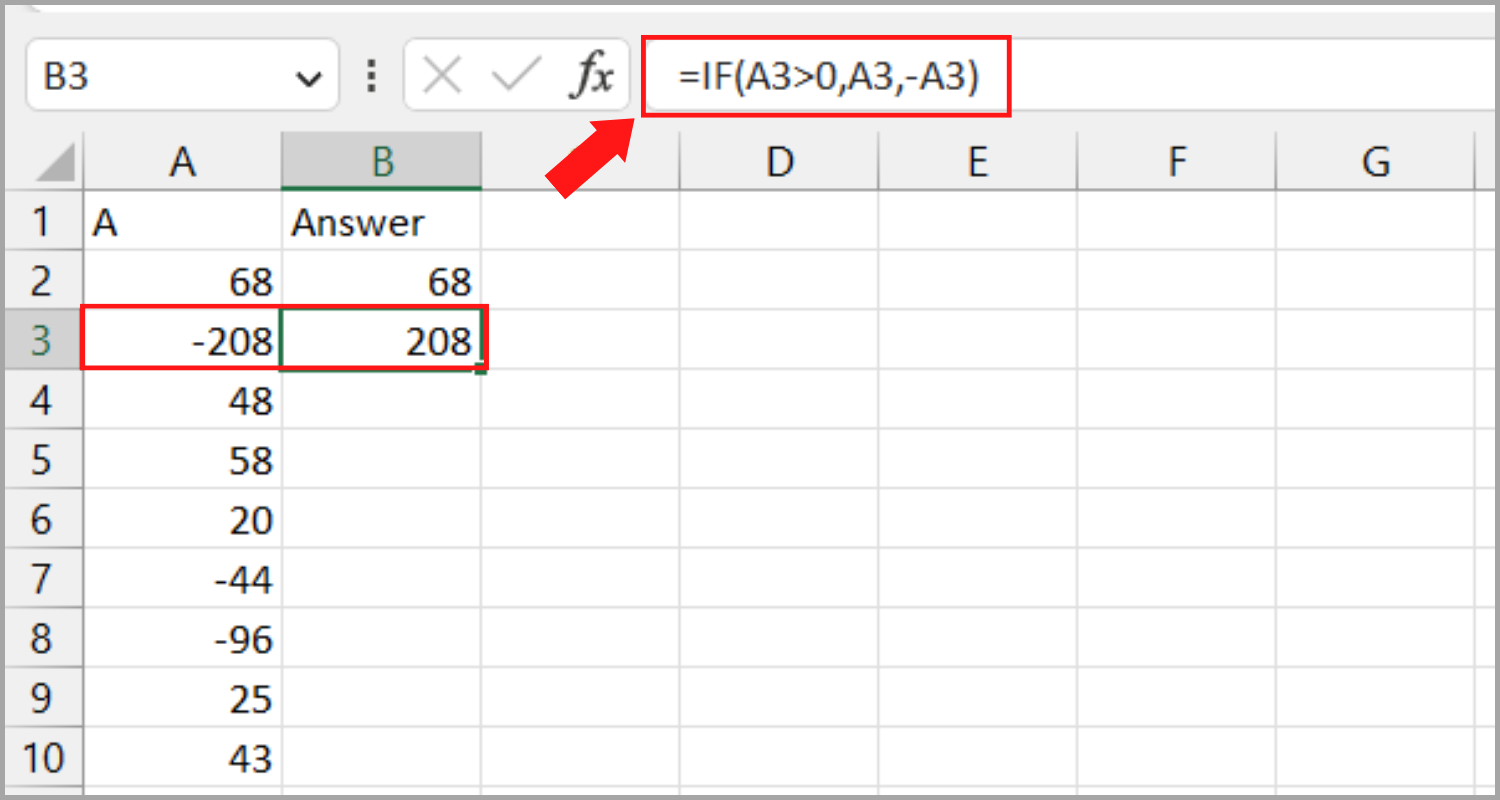
Task: Select column A header
Action: pyautogui.click(x=182, y=161)
